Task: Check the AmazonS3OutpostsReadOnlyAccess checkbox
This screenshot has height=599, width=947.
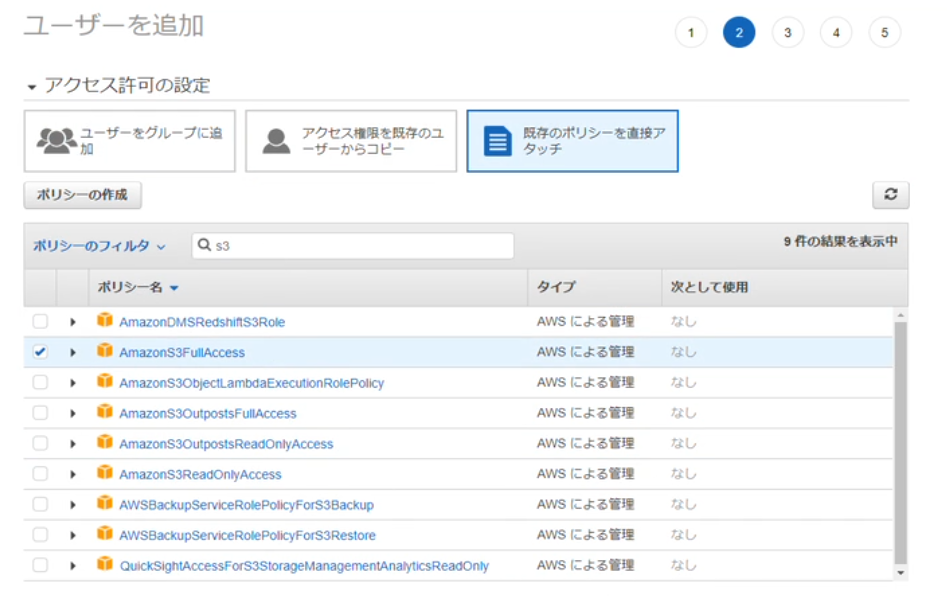Action: [40, 443]
